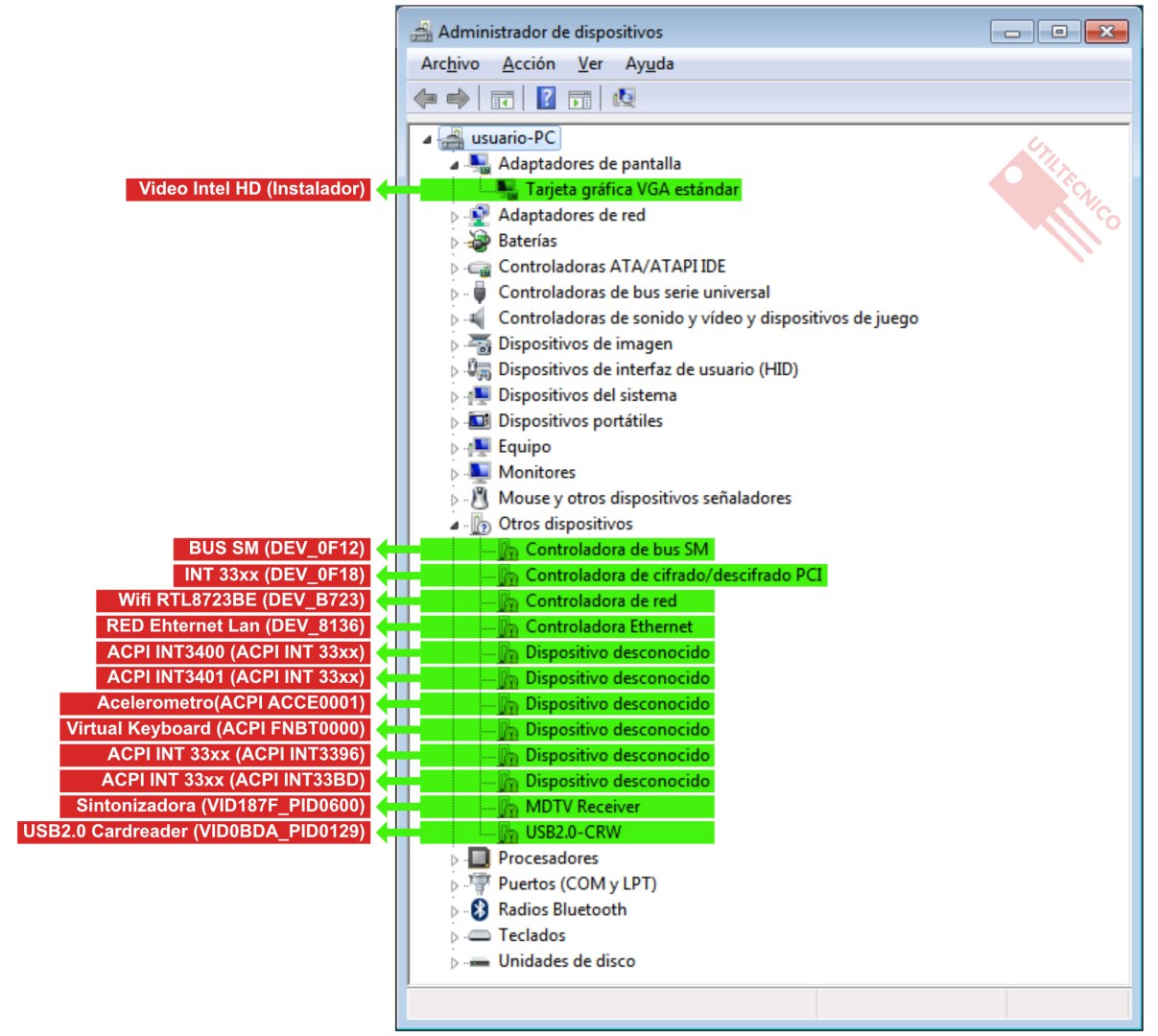The height and width of the screenshot is (1036, 1158).
Task: Click the Forward arrow toolbar icon
Action: [458, 98]
